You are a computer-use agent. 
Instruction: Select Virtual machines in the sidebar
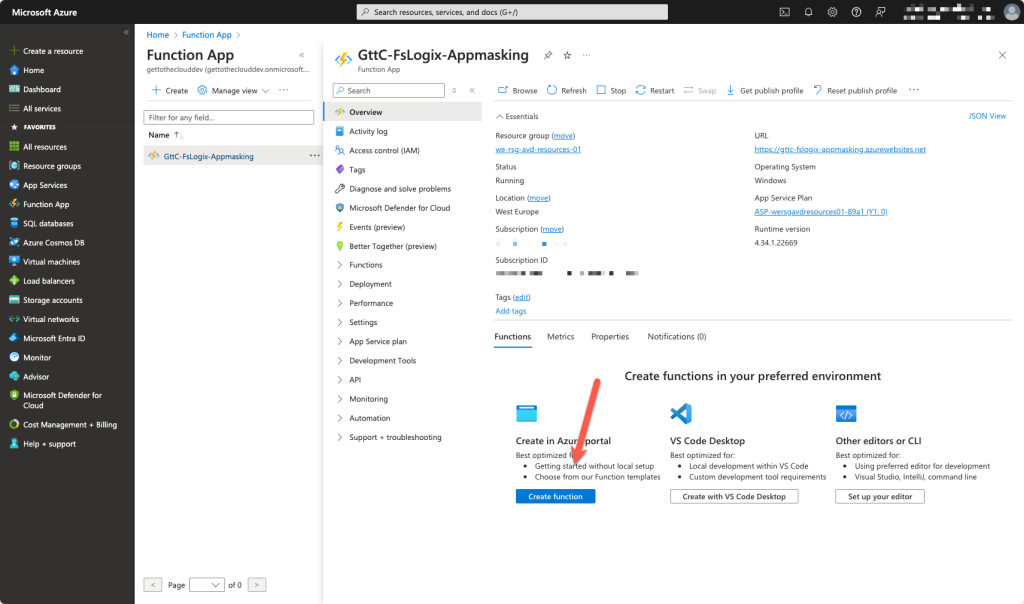51,262
